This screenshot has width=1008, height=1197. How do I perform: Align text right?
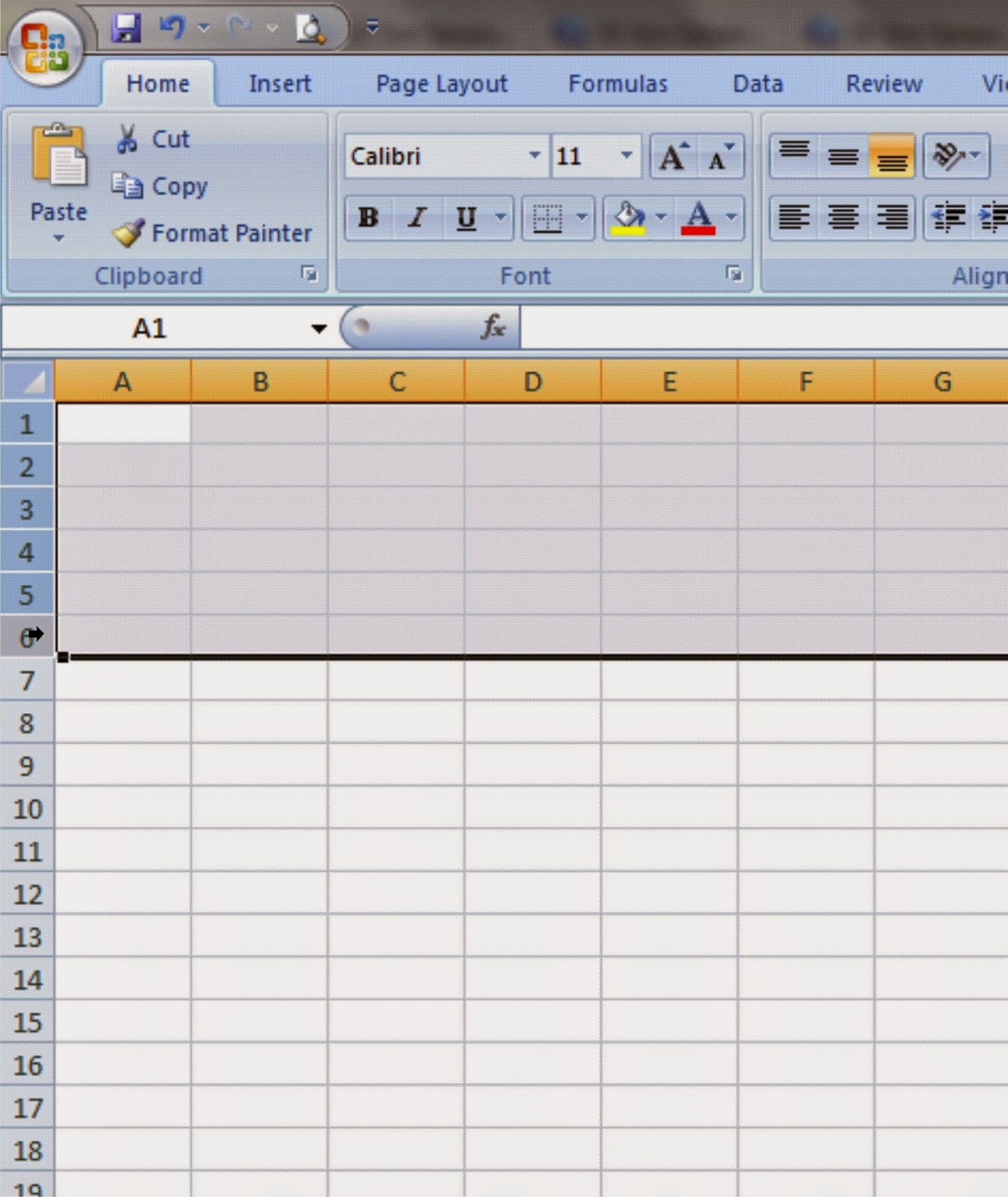coord(892,218)
